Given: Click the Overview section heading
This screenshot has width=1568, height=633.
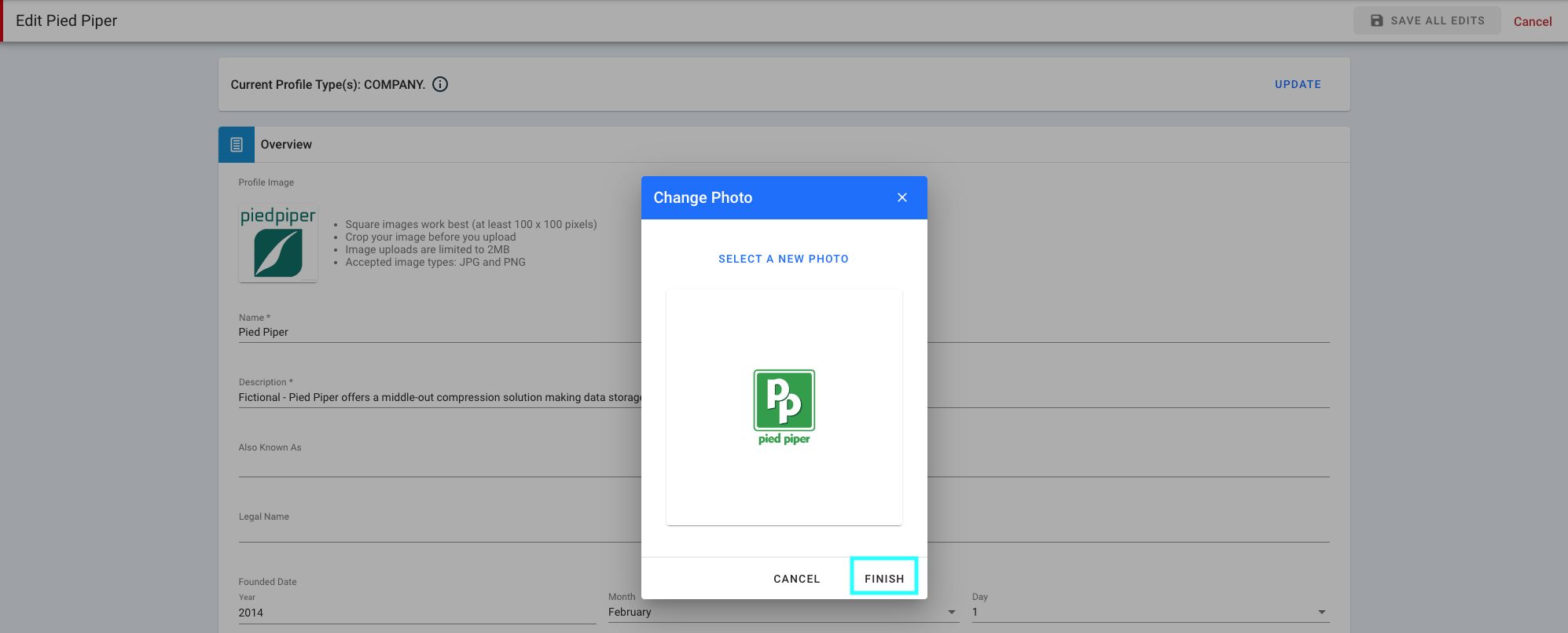Looking at the screenshot, I should point(286,145).
